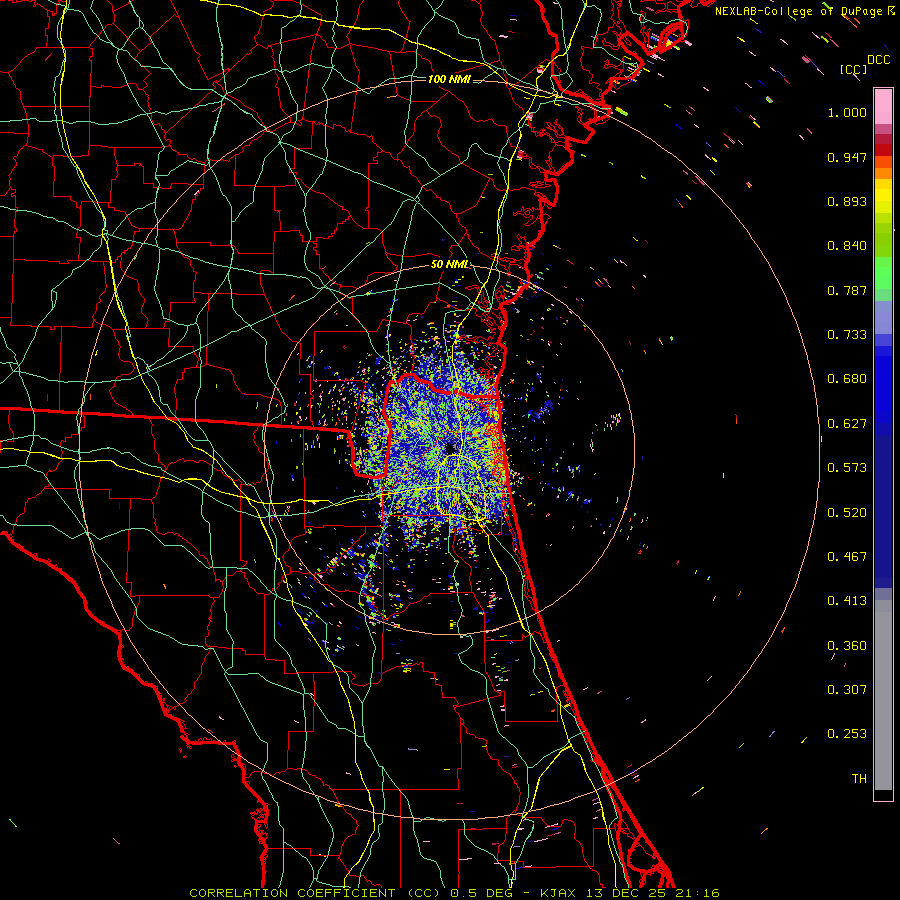
Task: Click the 0.253 scale value
Action: point(847,734)
